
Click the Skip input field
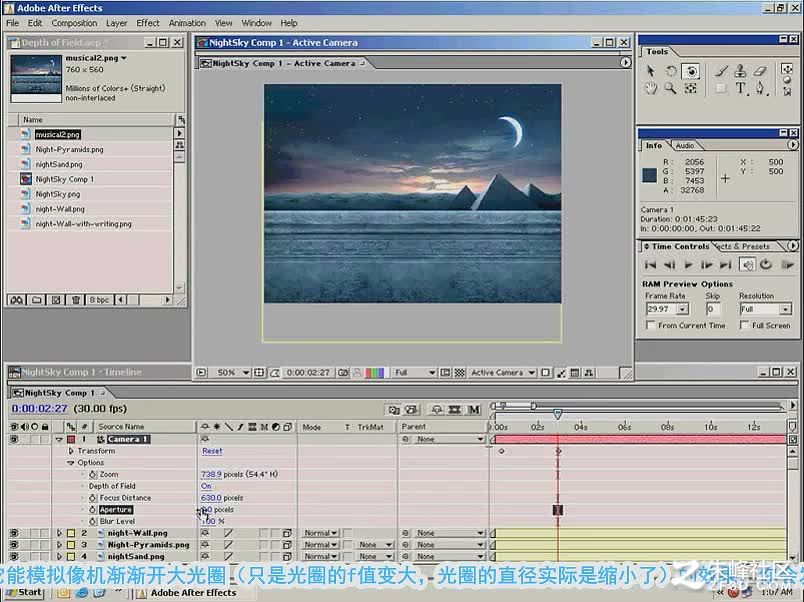(713, 309)
